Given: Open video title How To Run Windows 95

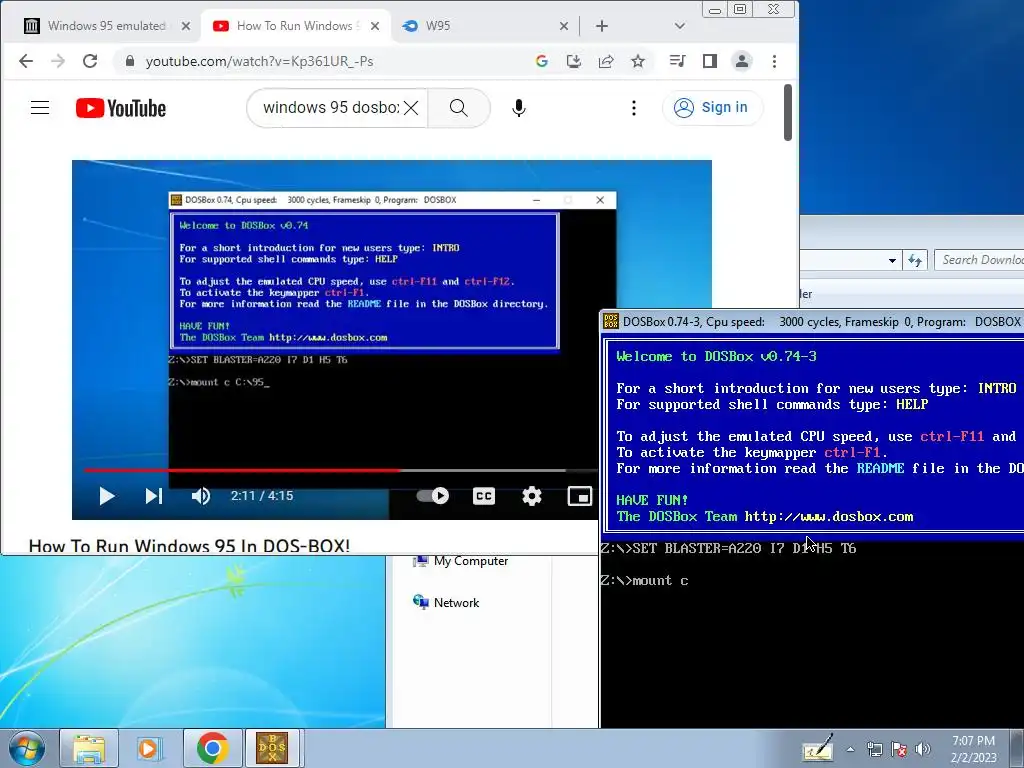Looking at the screenshot, I should point(189,546).
